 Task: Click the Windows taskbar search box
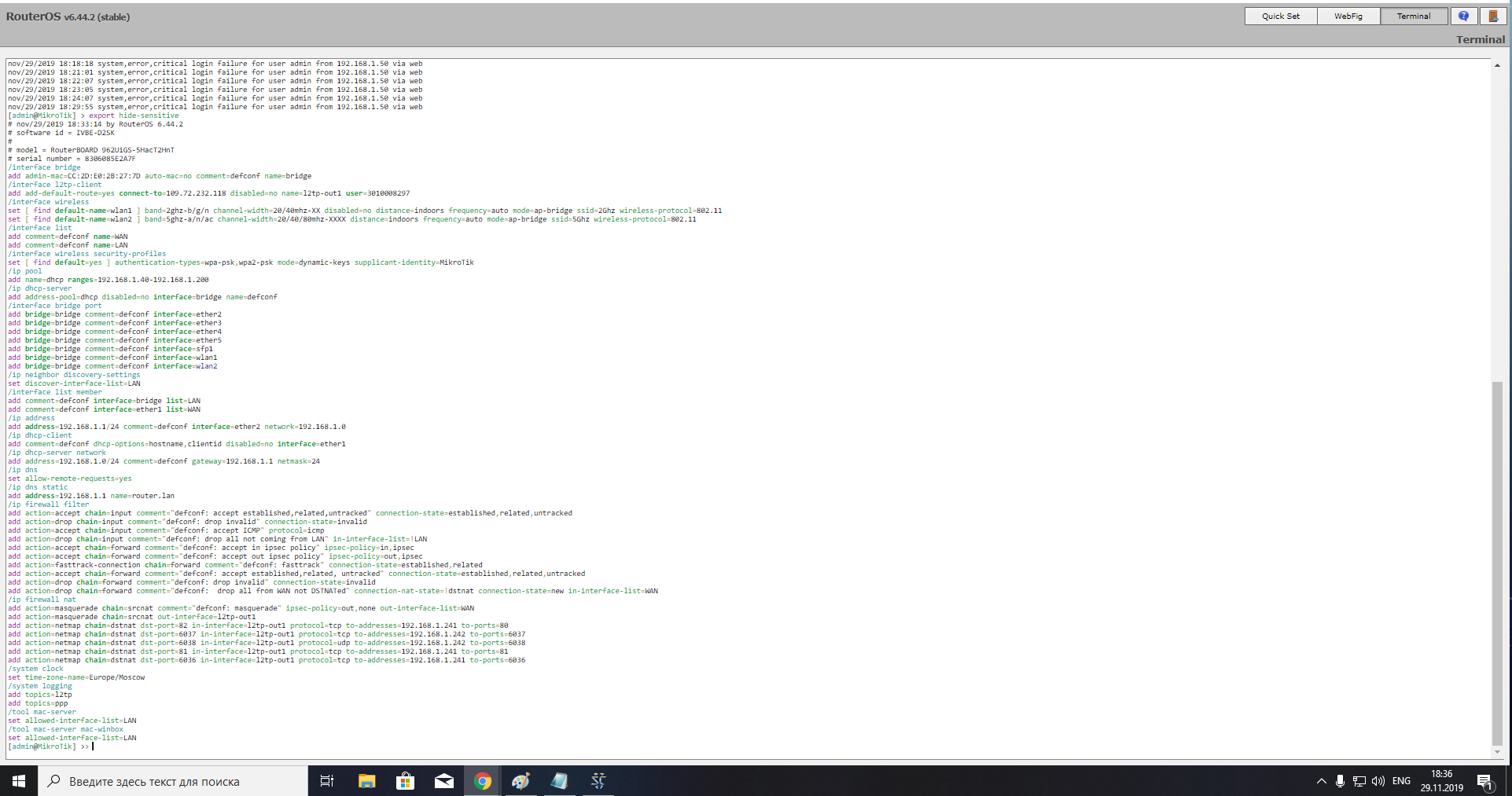(173, 781)
